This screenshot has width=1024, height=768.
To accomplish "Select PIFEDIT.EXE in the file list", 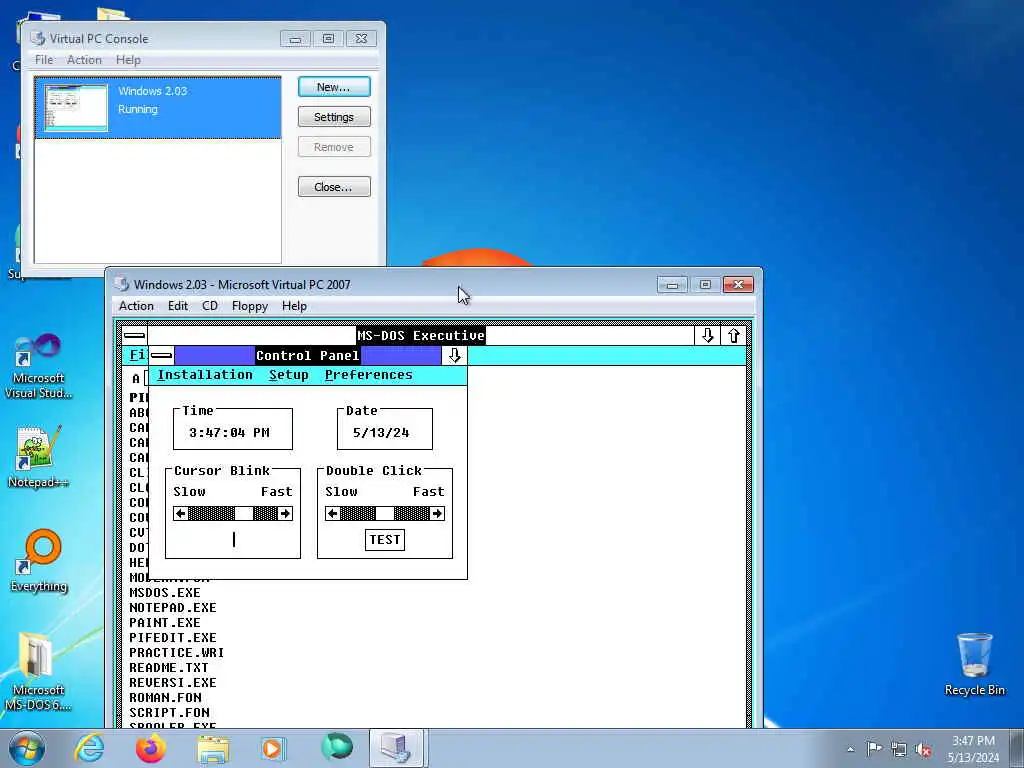I will click(x=172, y=637).
